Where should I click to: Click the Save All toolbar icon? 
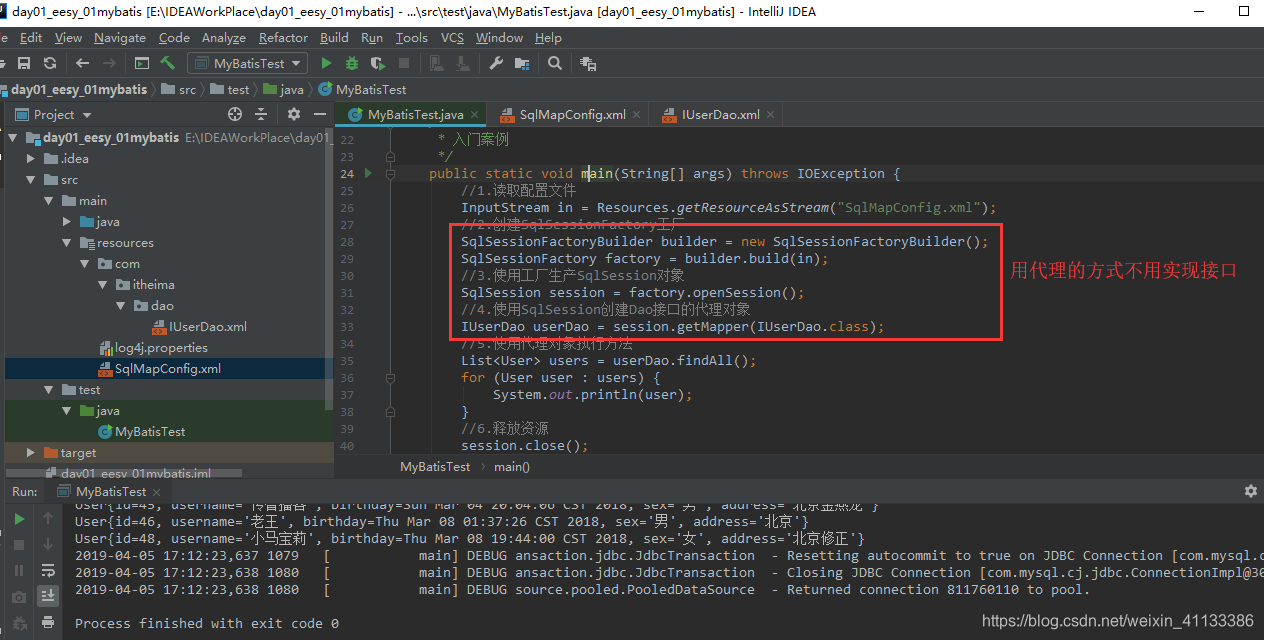point(24,63)
